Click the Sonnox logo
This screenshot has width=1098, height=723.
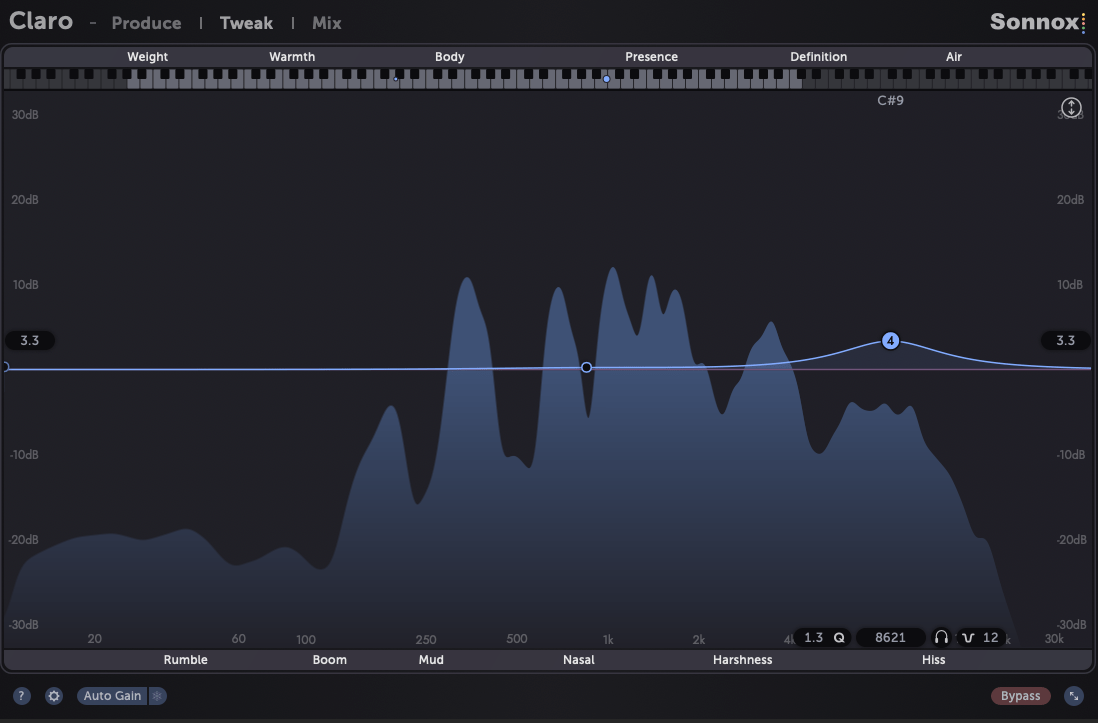pos(1031,21)
